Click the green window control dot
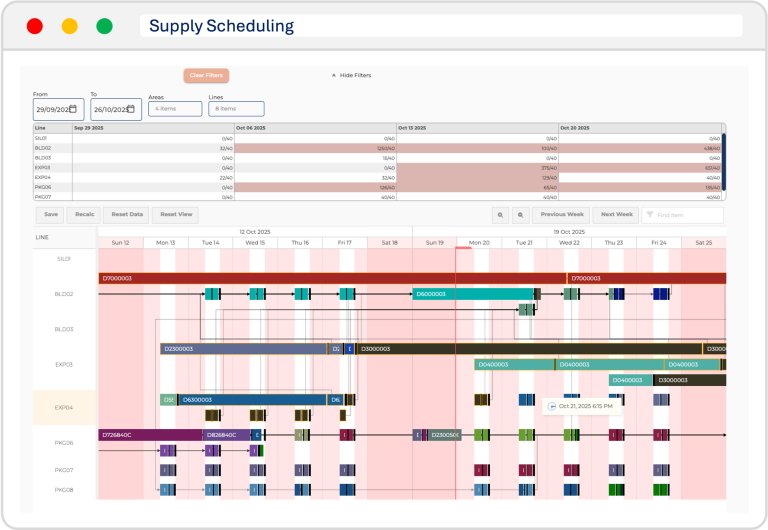Image resolution: width=768 pixels, height=530 pixels. pyautogui.click(x=104, y=27)
